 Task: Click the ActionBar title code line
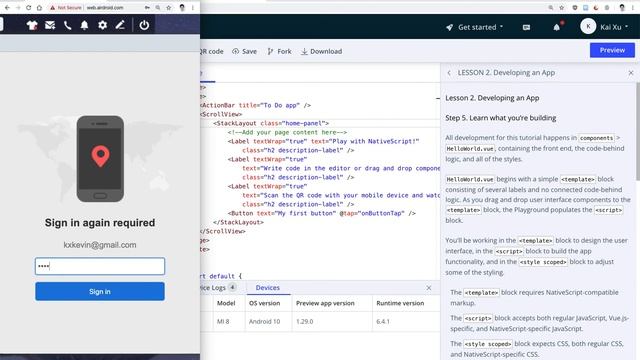pos(256,105)
